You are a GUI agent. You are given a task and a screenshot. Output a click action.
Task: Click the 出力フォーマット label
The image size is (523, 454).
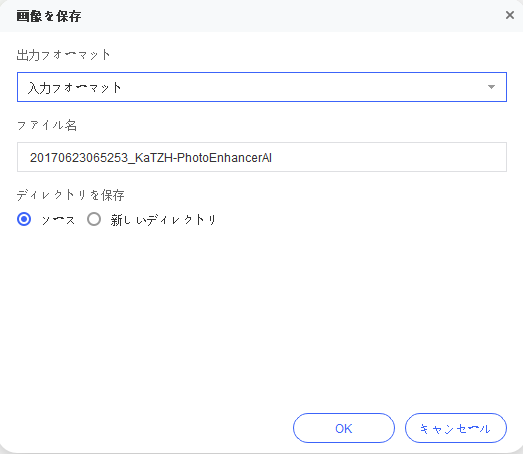[x=63, y=55]
